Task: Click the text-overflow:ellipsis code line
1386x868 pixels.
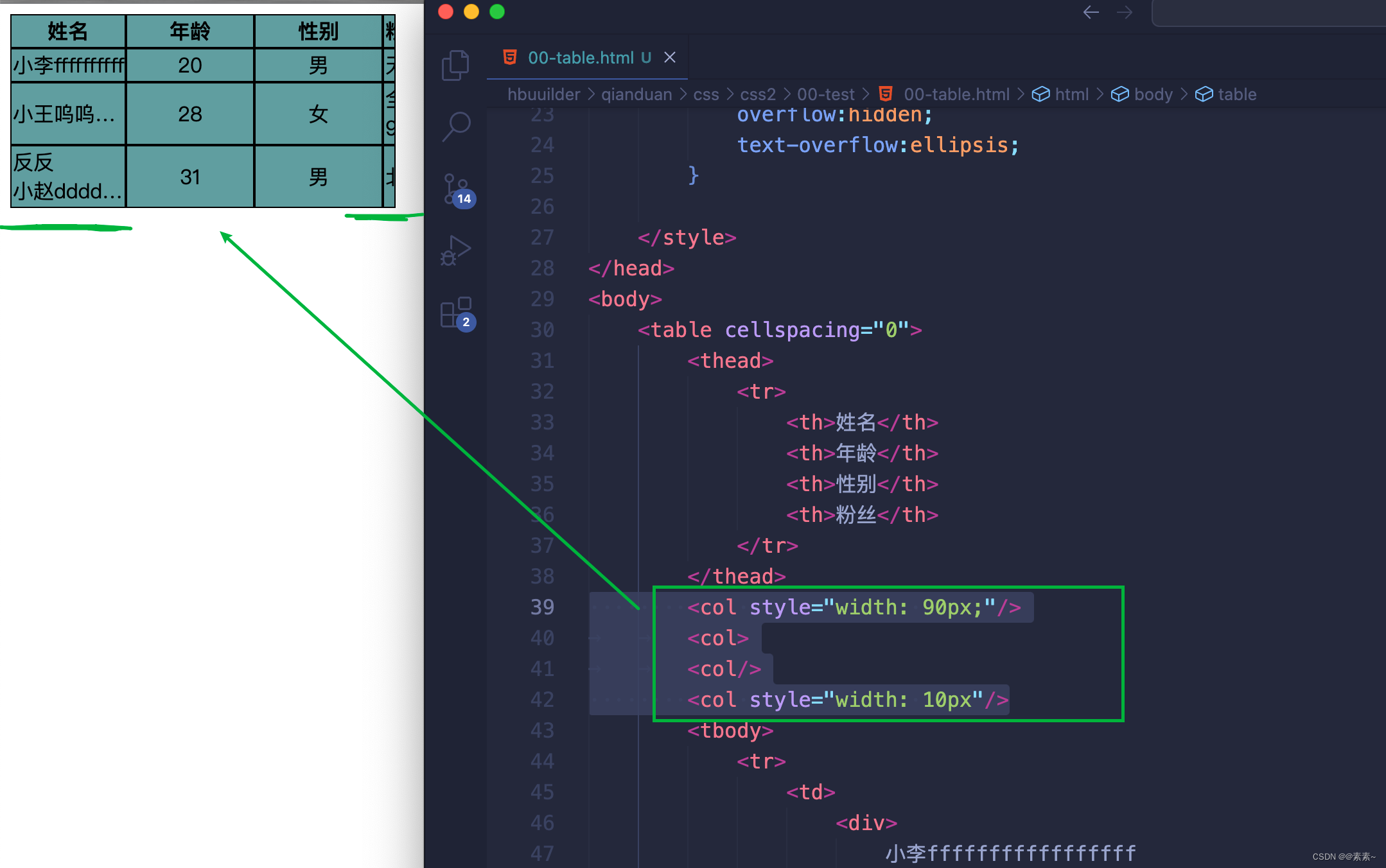Action: (878, 145)
